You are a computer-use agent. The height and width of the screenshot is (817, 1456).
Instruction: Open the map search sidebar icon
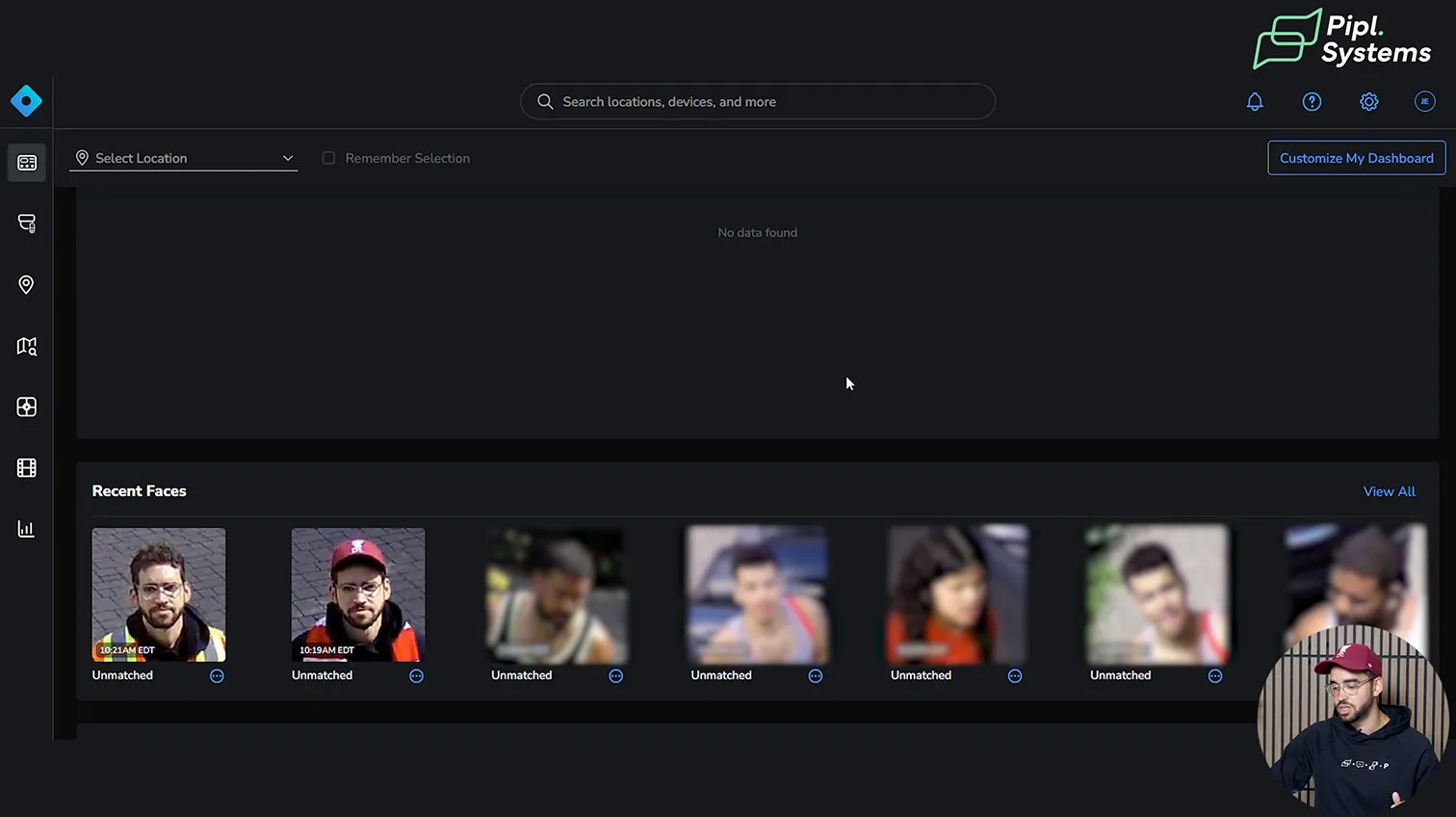pos(26,346)
